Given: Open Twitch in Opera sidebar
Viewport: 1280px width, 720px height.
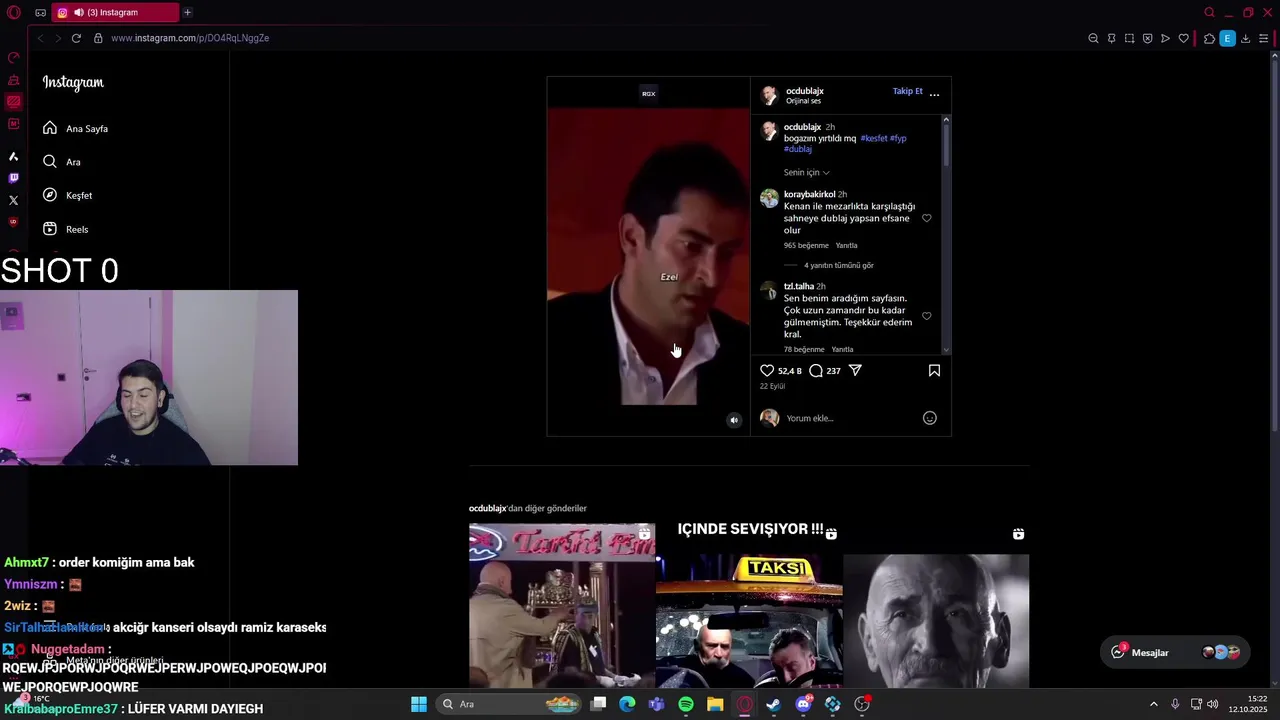Looking at the screenshot, I should pyautogui.click(x=13, y=178).
